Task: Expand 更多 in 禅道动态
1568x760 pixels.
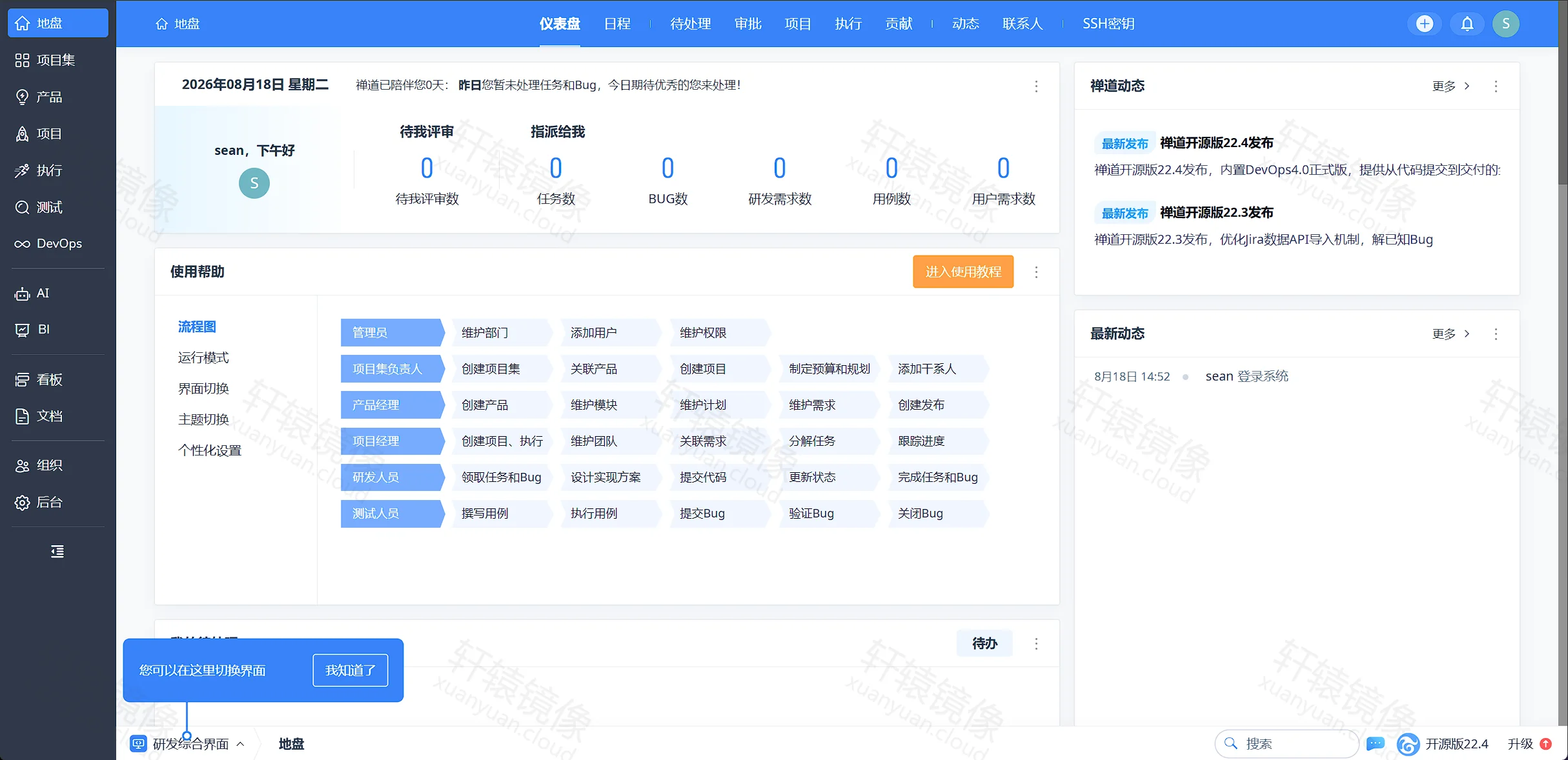Action: click(1451, 86)
